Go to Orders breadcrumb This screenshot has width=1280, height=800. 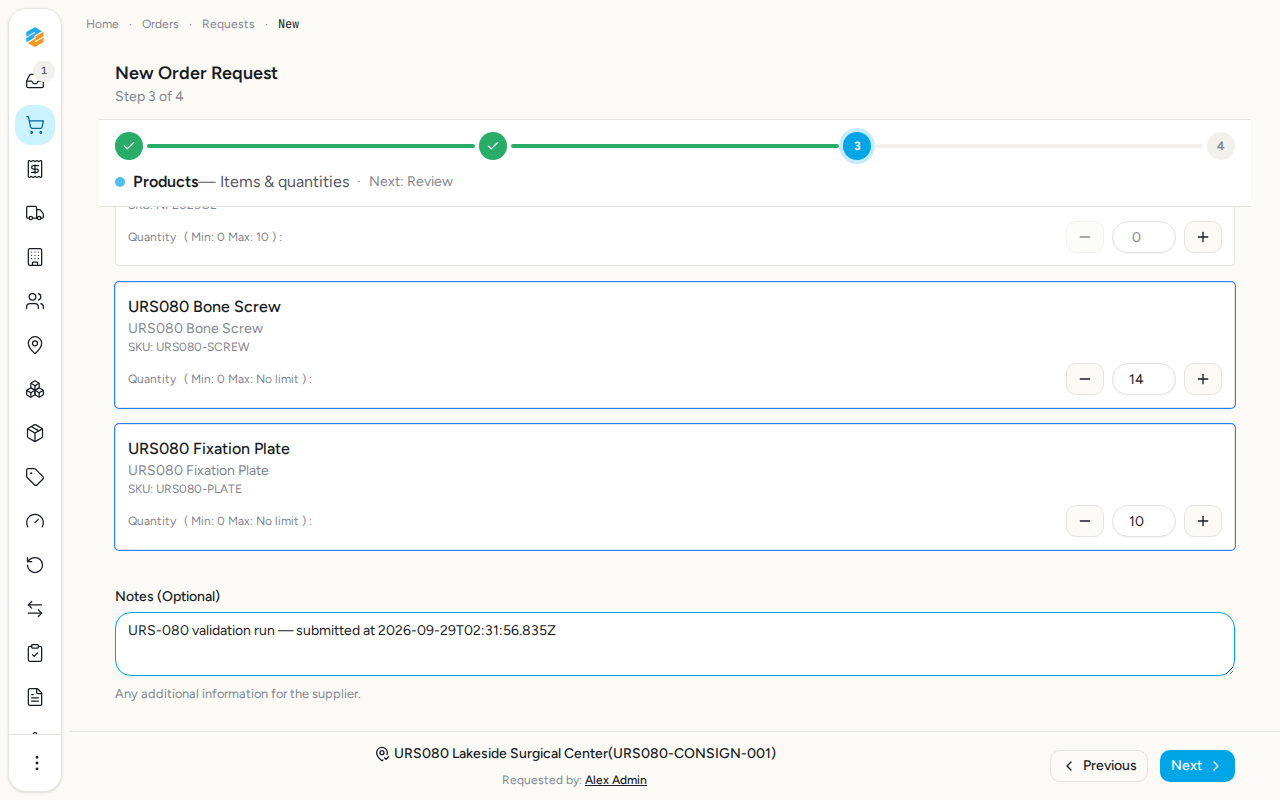pyautogui.click(x=160, y=24)
